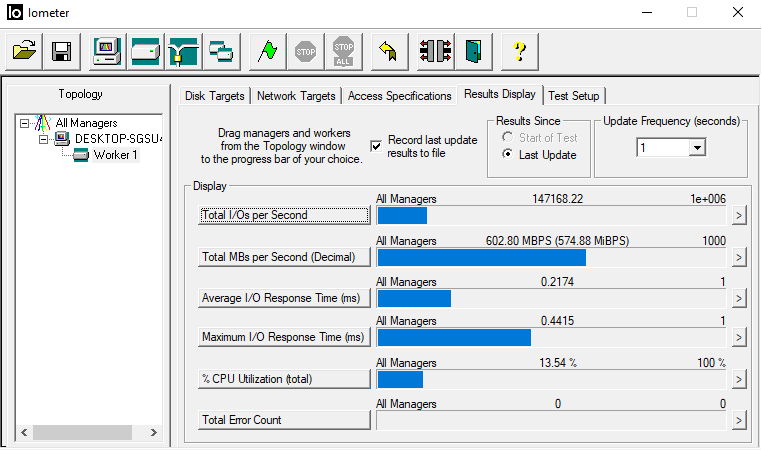This screenshot has width=762, height=450.
Task: Click the 13.54 % CPU value
Action: click(x=558, y=363)
